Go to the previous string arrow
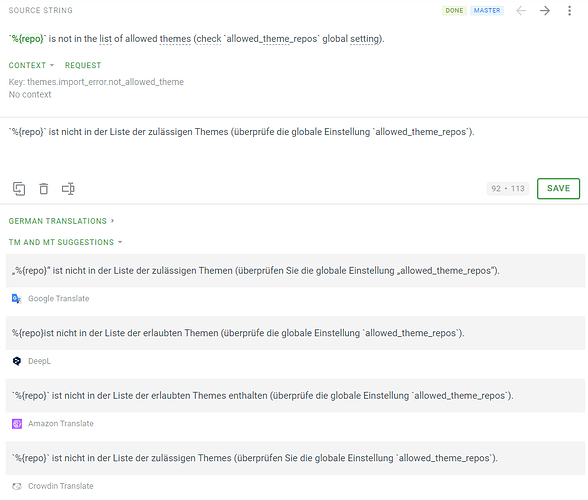 coord(521,11)
